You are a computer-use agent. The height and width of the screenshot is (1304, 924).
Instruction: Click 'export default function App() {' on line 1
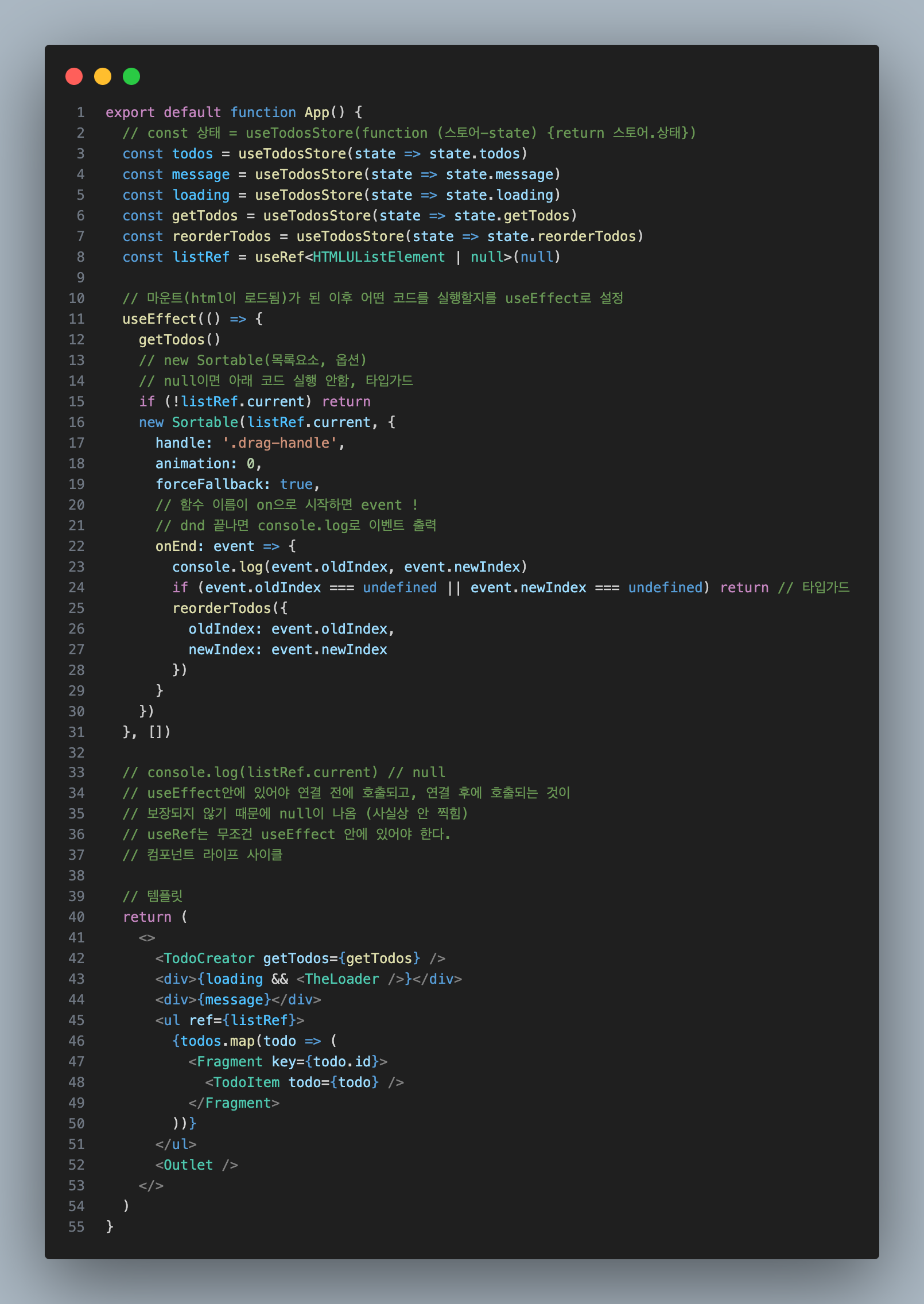(x=234, y=112)
